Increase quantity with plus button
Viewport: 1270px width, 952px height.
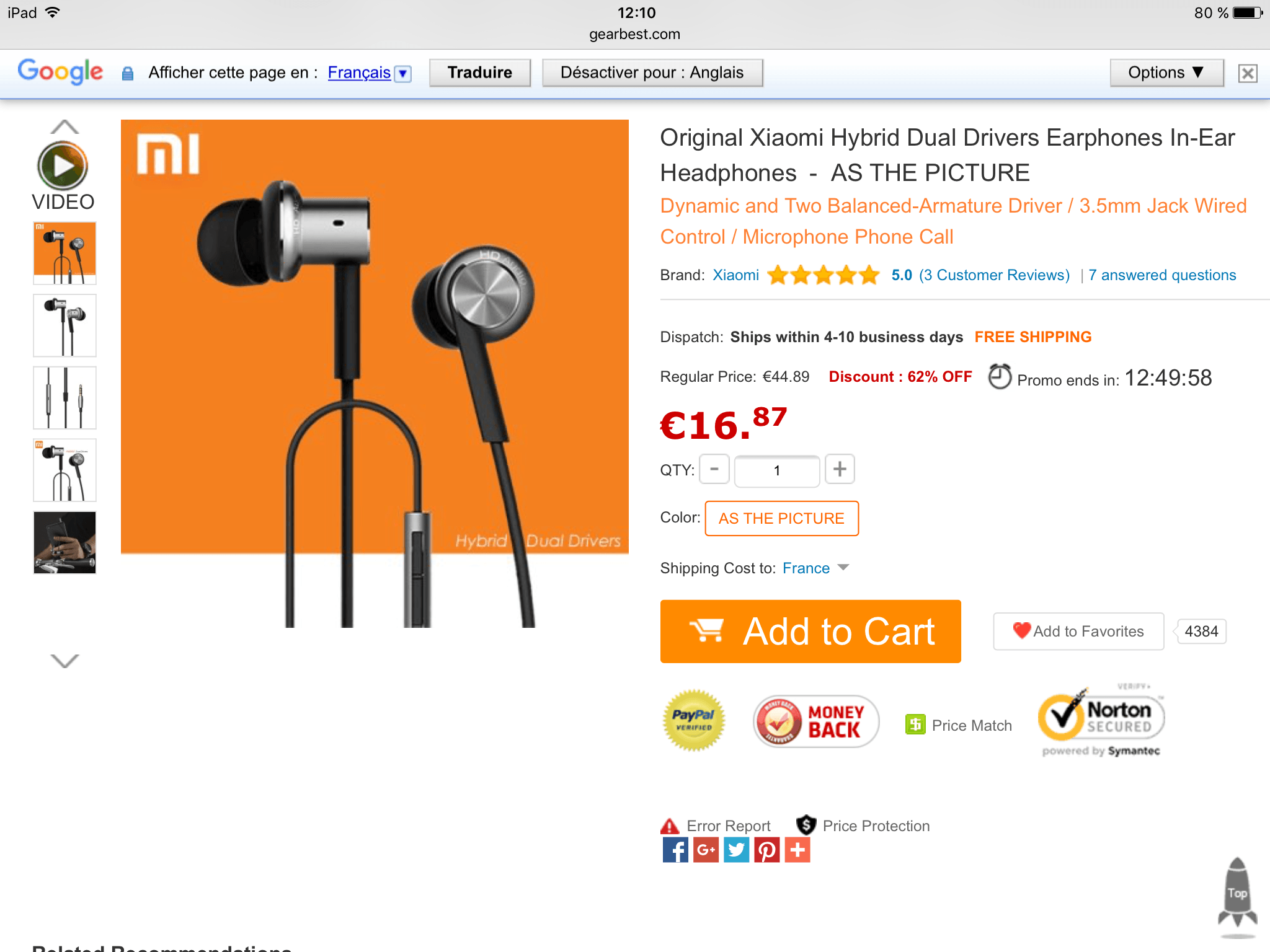click(840, 469)
